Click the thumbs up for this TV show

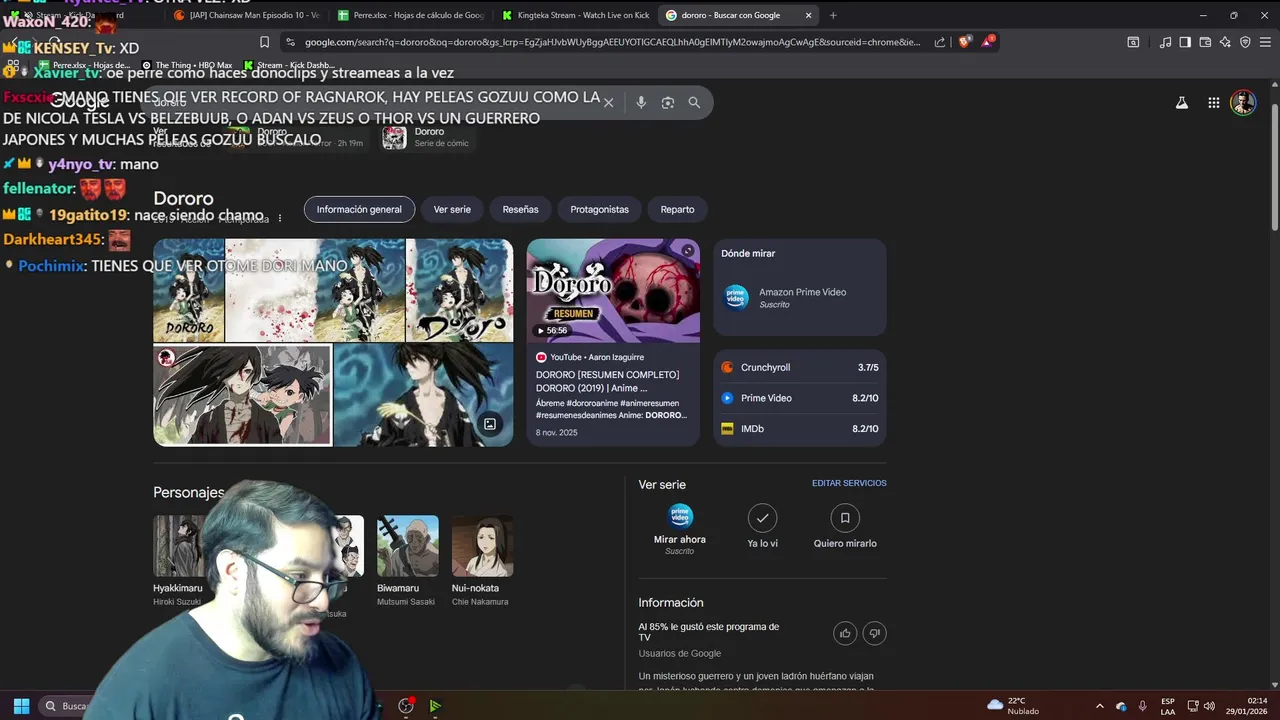click(846, 633)
